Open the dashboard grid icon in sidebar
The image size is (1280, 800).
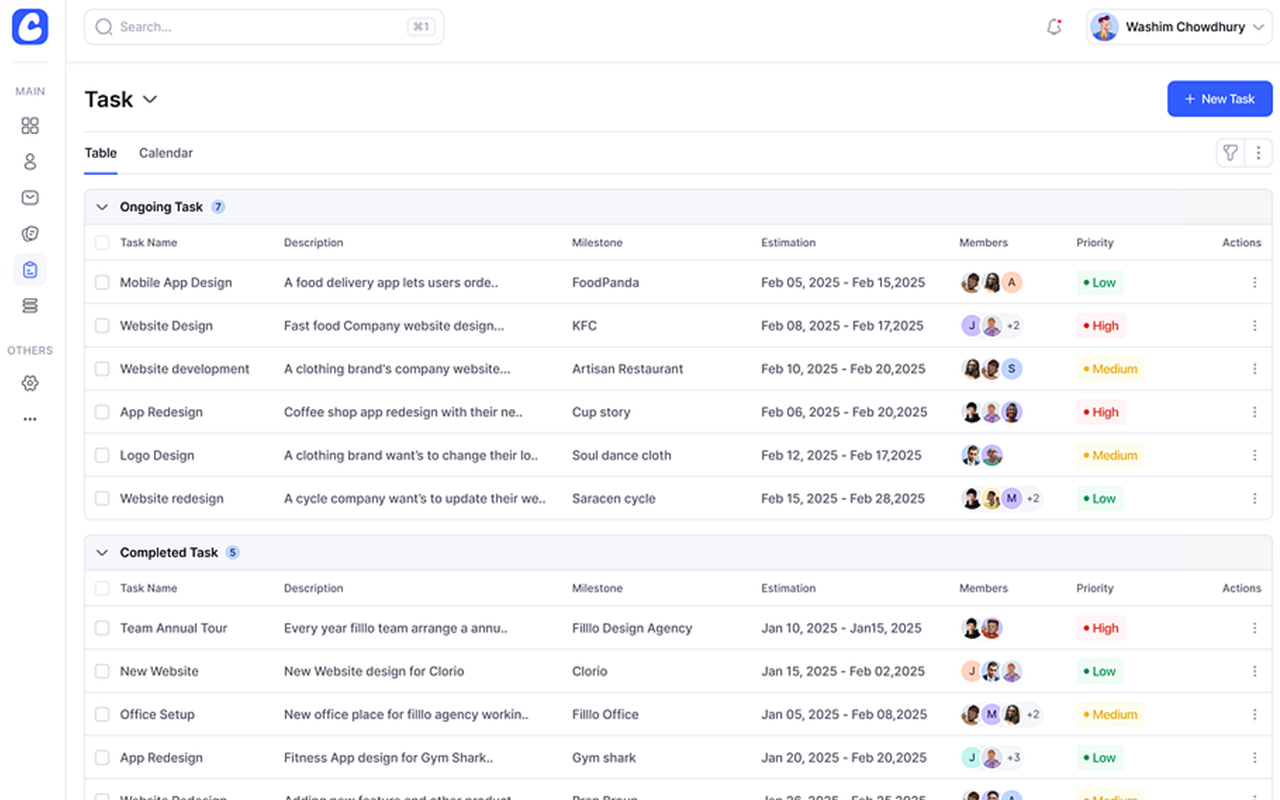(x=30, y=125)
